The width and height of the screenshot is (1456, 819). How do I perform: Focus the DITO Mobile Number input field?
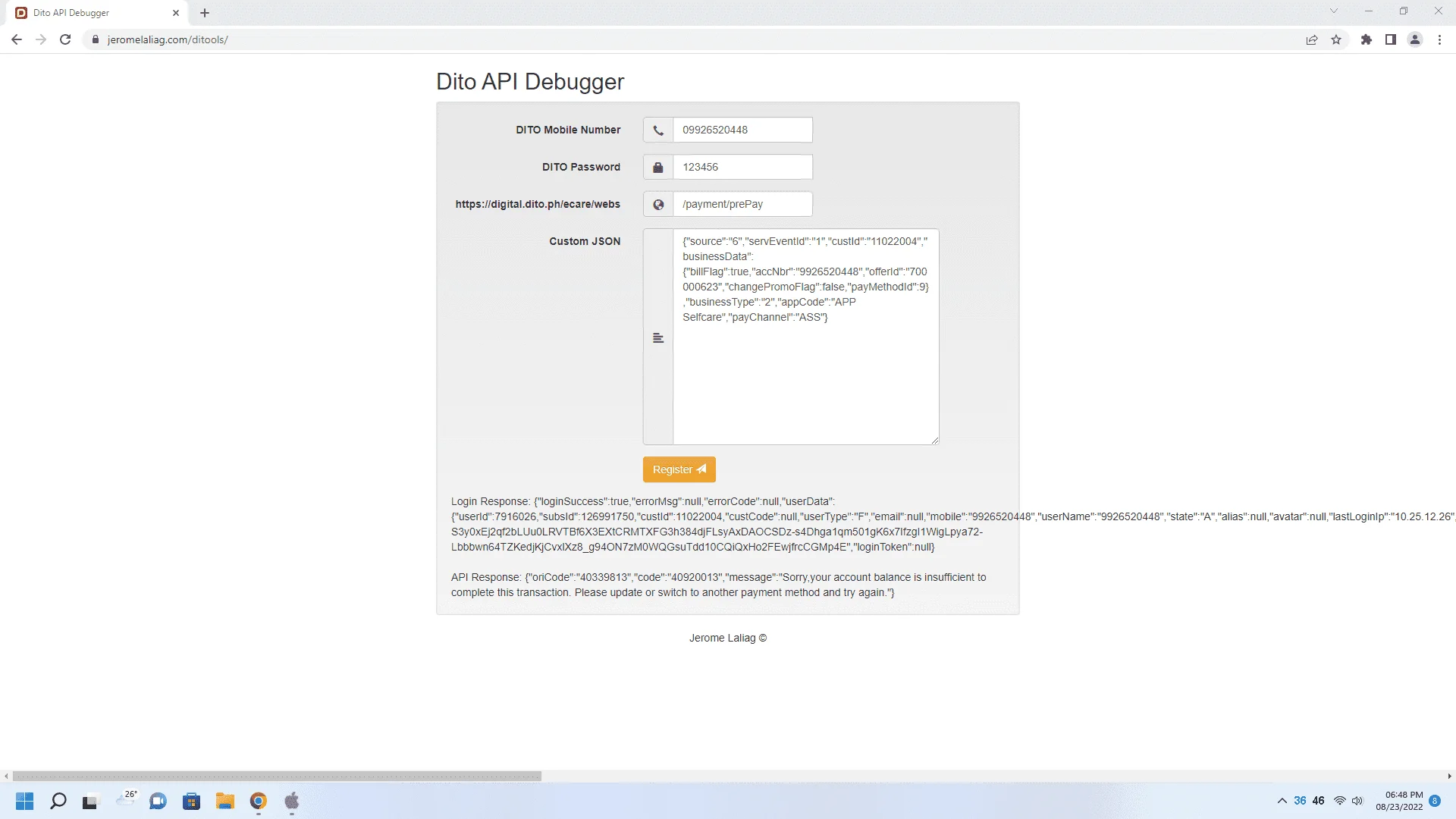pyautogui.click(x=742, y=130)
